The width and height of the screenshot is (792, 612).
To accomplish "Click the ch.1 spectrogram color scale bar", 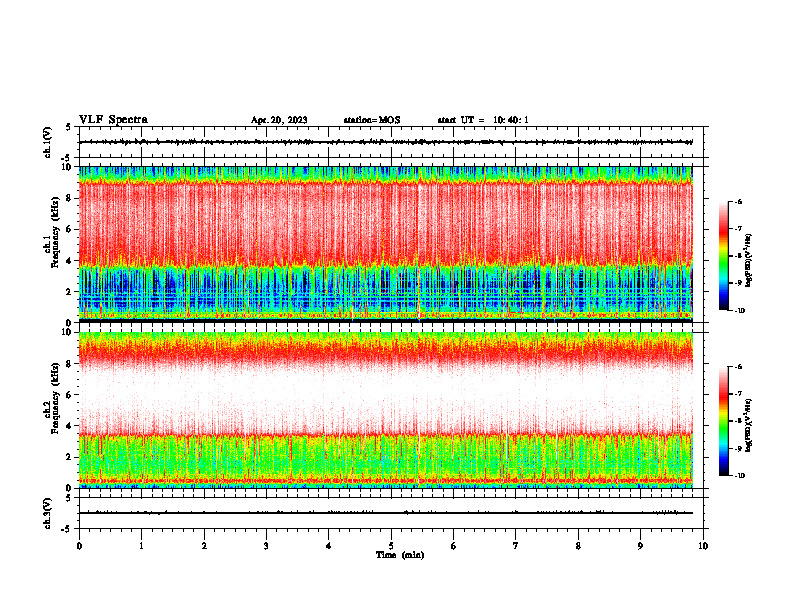I will (723, 256).
